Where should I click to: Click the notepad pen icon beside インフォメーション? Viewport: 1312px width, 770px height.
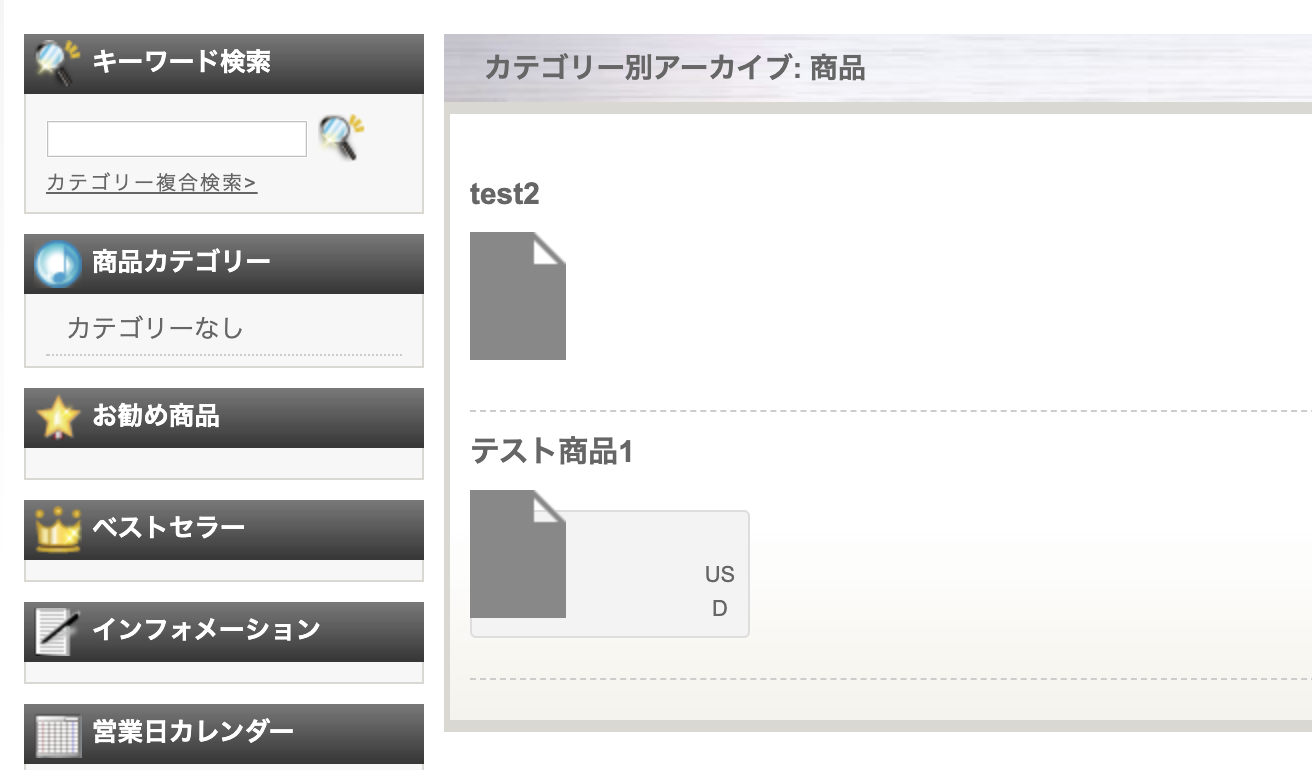pyautogui.click(x=57, y=632)
